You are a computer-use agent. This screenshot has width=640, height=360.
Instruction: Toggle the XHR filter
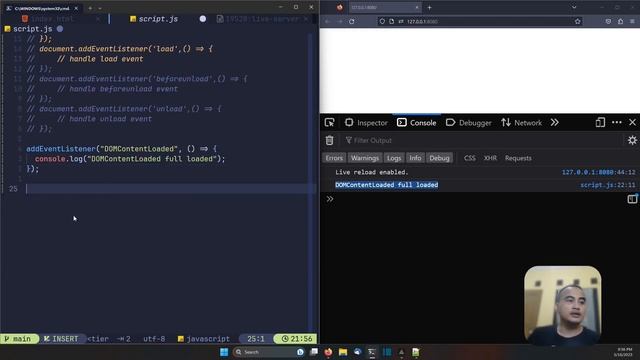pos(490,158)
